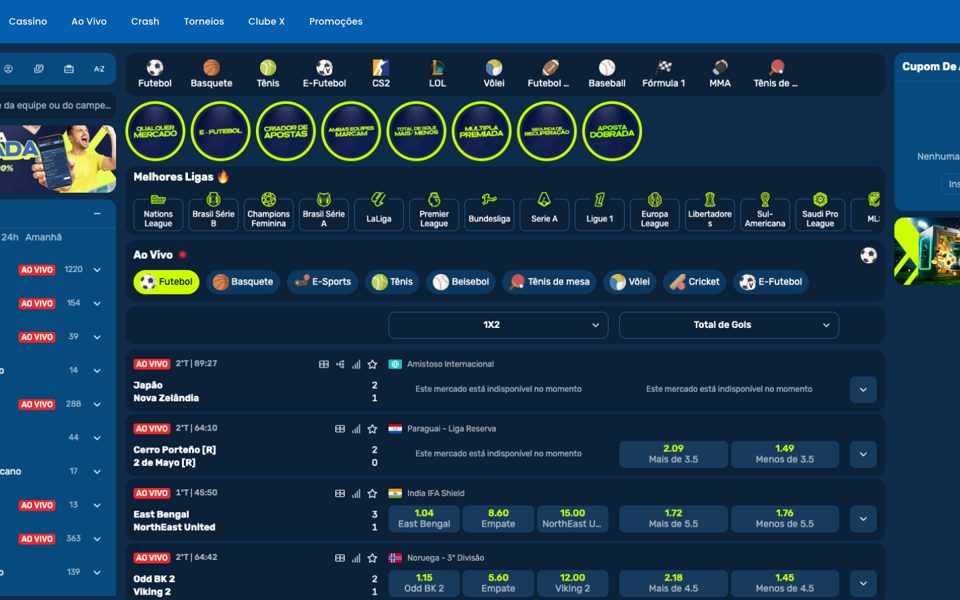Open scoreboard icon for East Bengal match
The image size is (960, 600).
(340, 493)
